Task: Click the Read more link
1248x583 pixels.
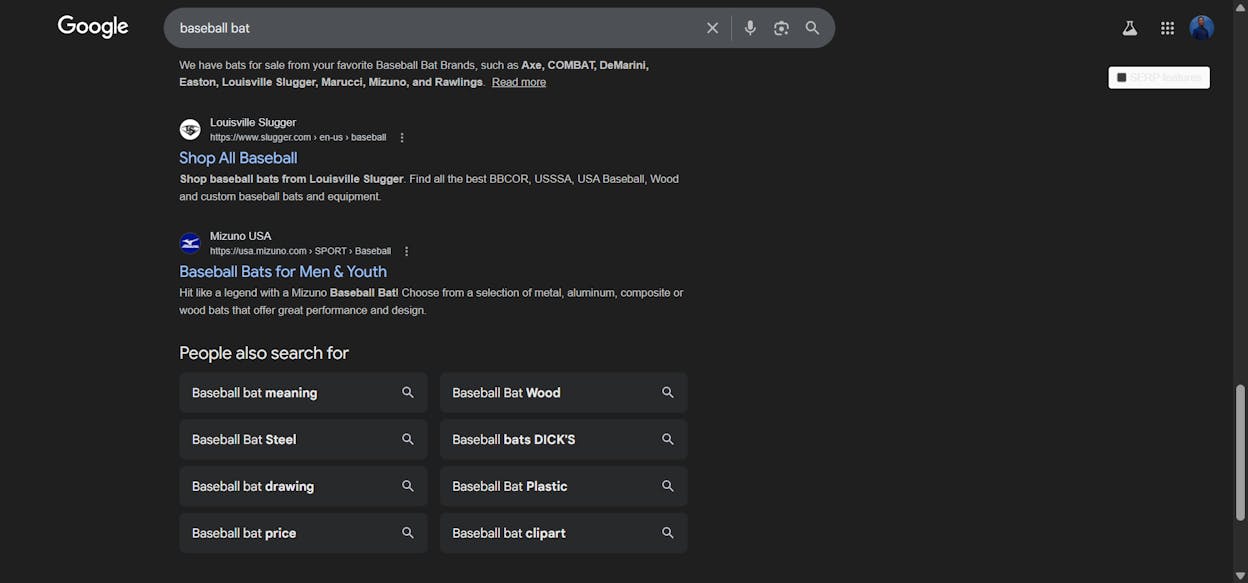Action: tap(519, 82)
